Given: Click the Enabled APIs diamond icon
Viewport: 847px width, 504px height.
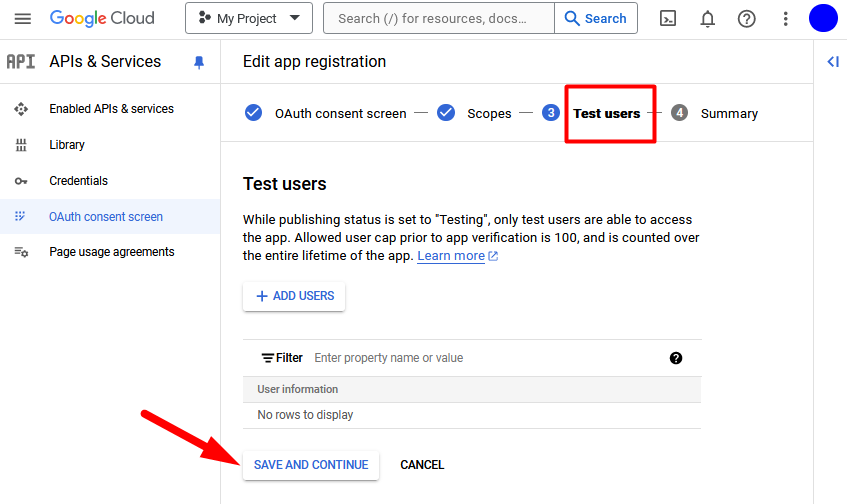Looking at the screenshot, I should [x=21, y=109].
